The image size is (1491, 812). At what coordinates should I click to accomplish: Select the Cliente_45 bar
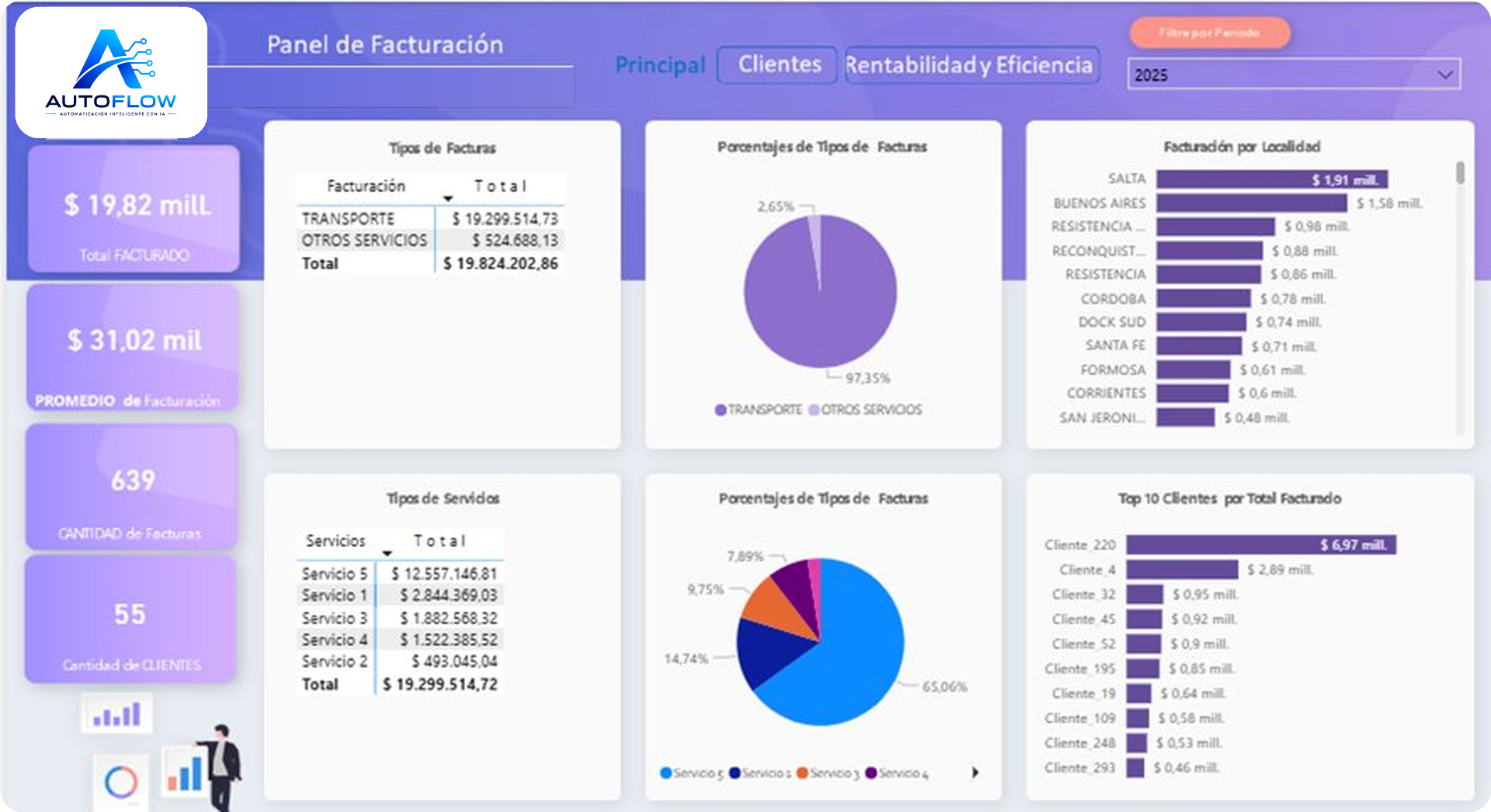tap(1145, 619)
